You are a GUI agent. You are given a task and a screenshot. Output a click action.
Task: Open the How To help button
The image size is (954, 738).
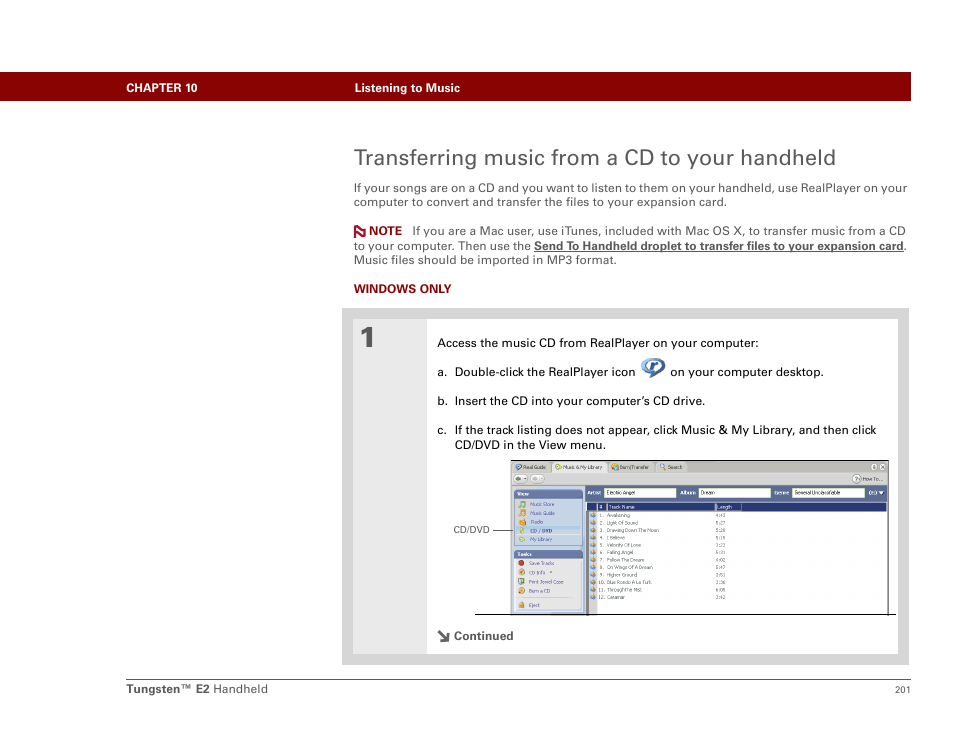tap(868, 479)
